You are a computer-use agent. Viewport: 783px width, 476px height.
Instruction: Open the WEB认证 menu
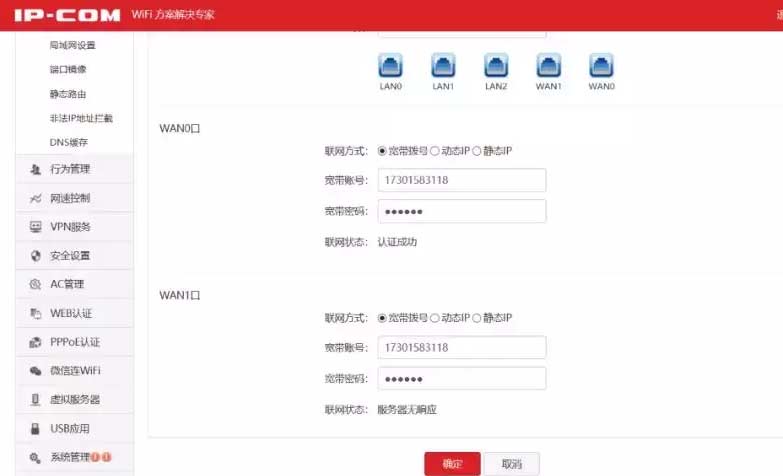74,313
